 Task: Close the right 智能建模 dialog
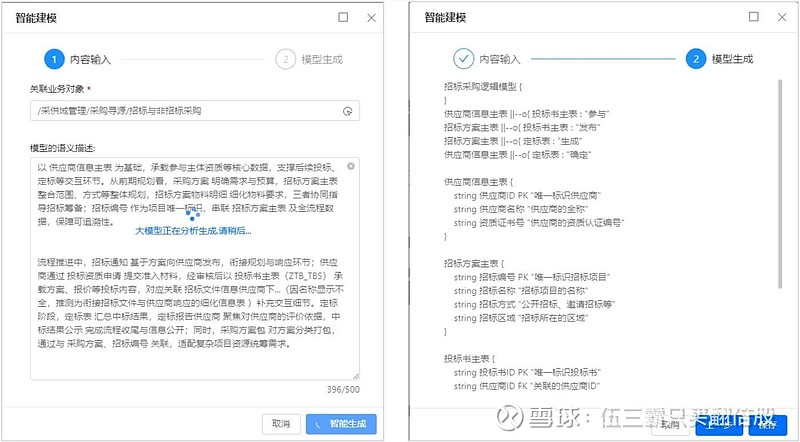coord(782,17)
